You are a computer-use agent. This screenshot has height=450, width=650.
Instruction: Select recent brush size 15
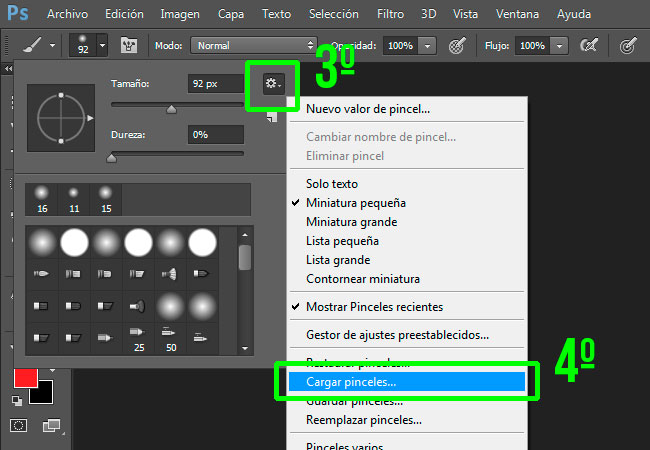[x=106, y=199]
